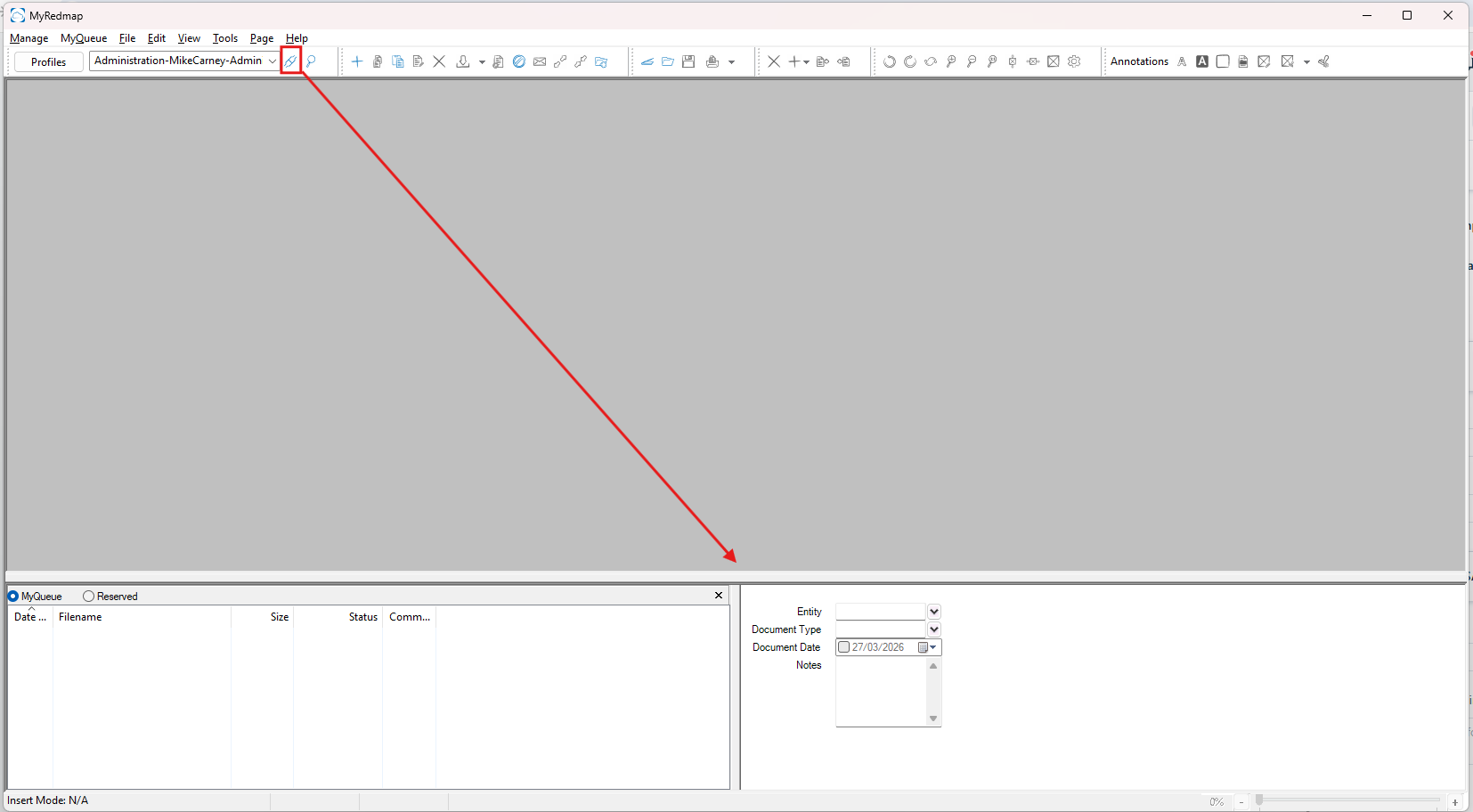The image size is (1473, 812).
Task: Open the Document Date calendar picker
Action: tap(927, 647)
